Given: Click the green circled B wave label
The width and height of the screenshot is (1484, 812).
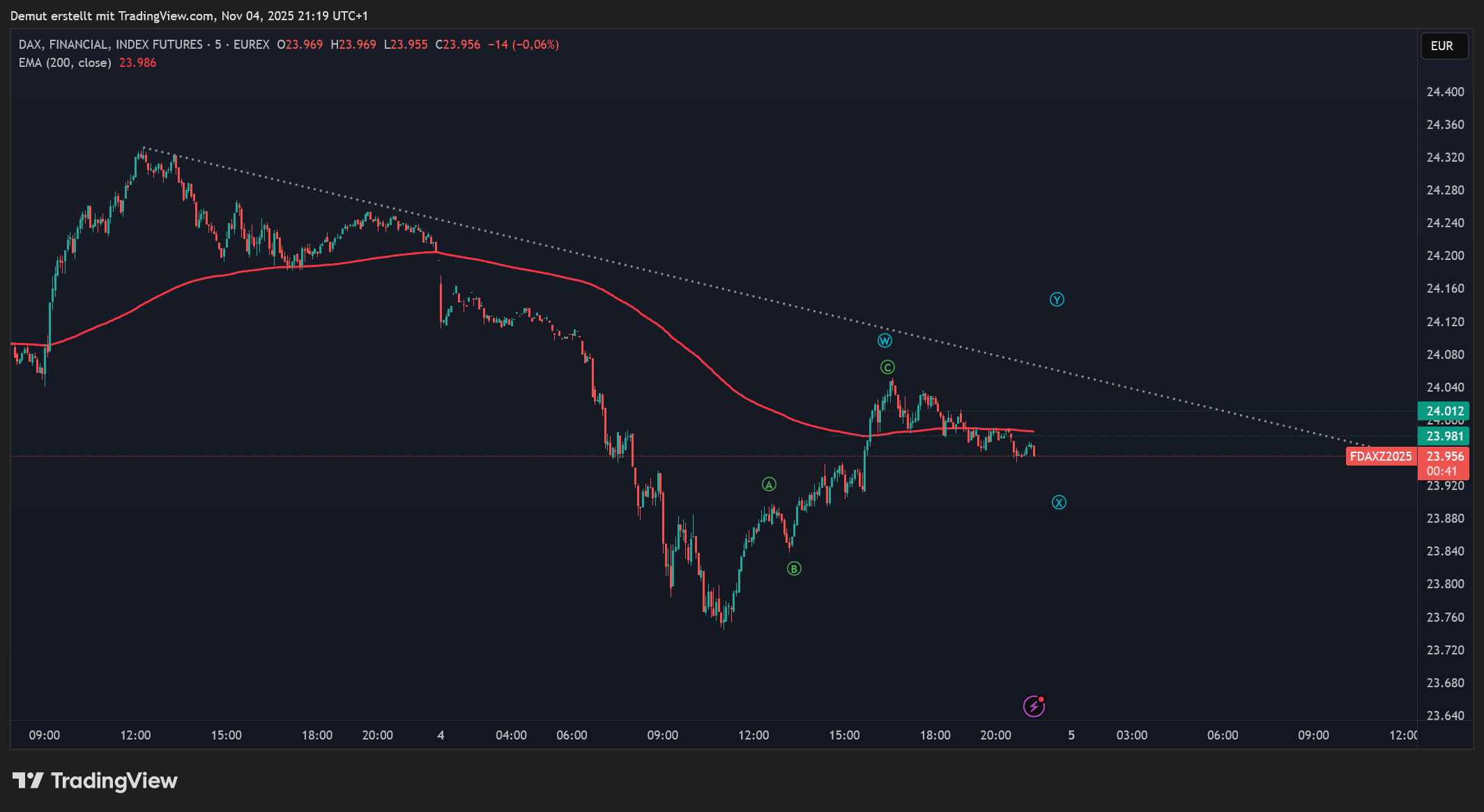Looking at the screenshot, I should (x=794, y=569).
